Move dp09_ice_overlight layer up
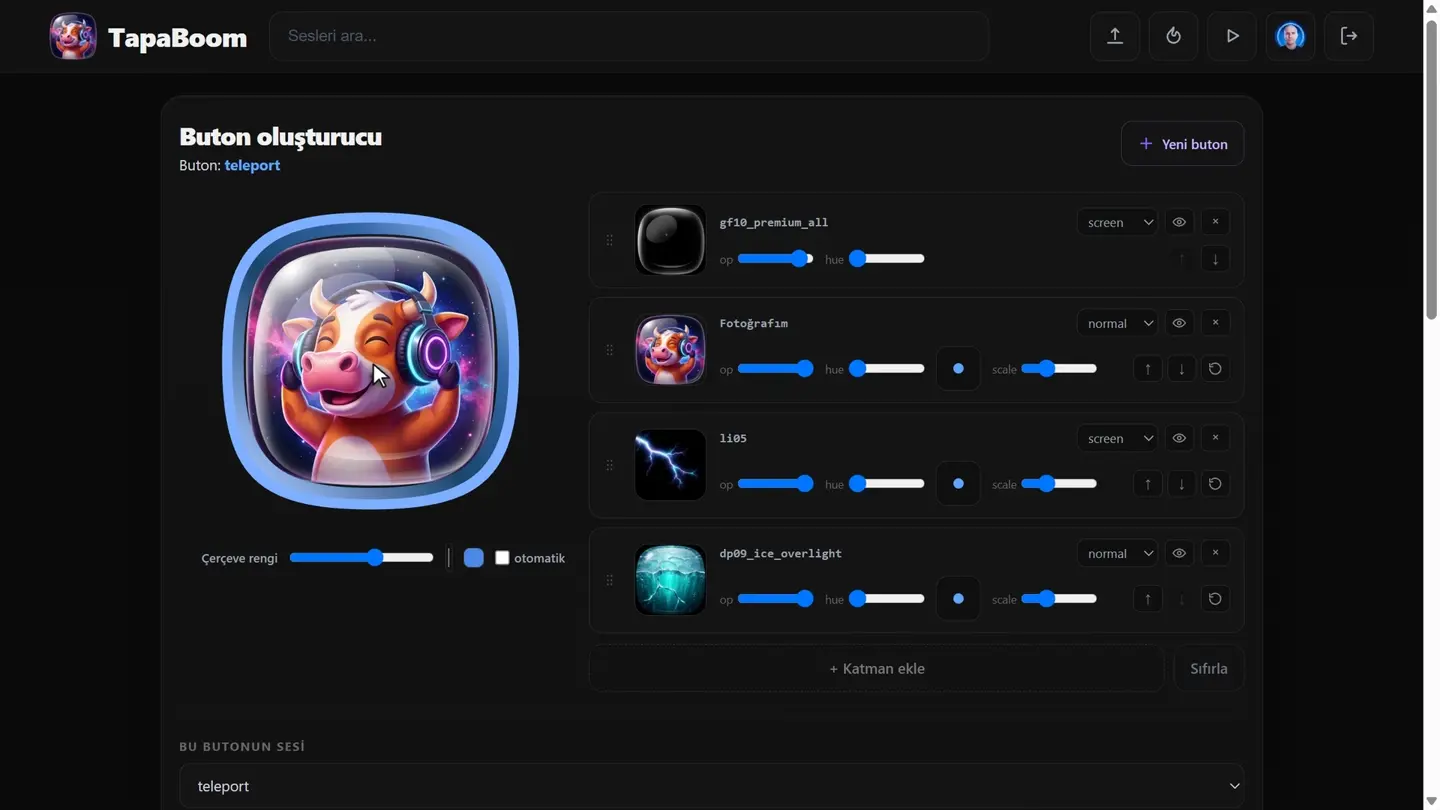This screenshot has width=1440, height=810. pos(1147,599)
